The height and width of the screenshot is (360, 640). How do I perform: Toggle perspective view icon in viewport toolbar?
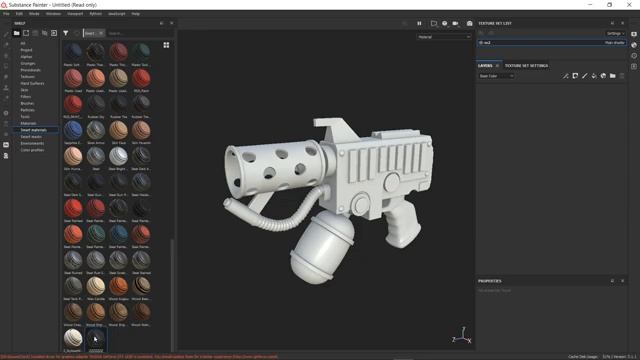tap(434, 23)
